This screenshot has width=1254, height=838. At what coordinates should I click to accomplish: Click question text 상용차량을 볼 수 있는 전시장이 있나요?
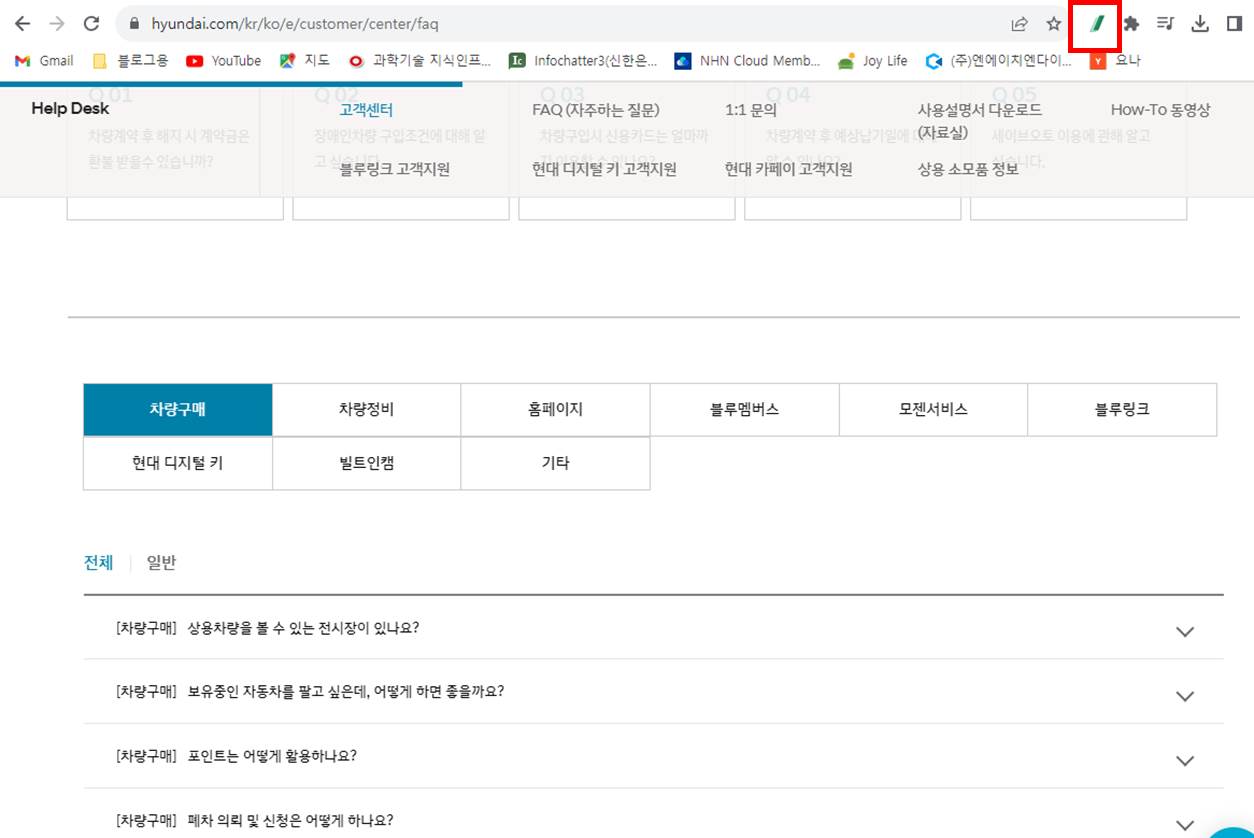[303, 628]
